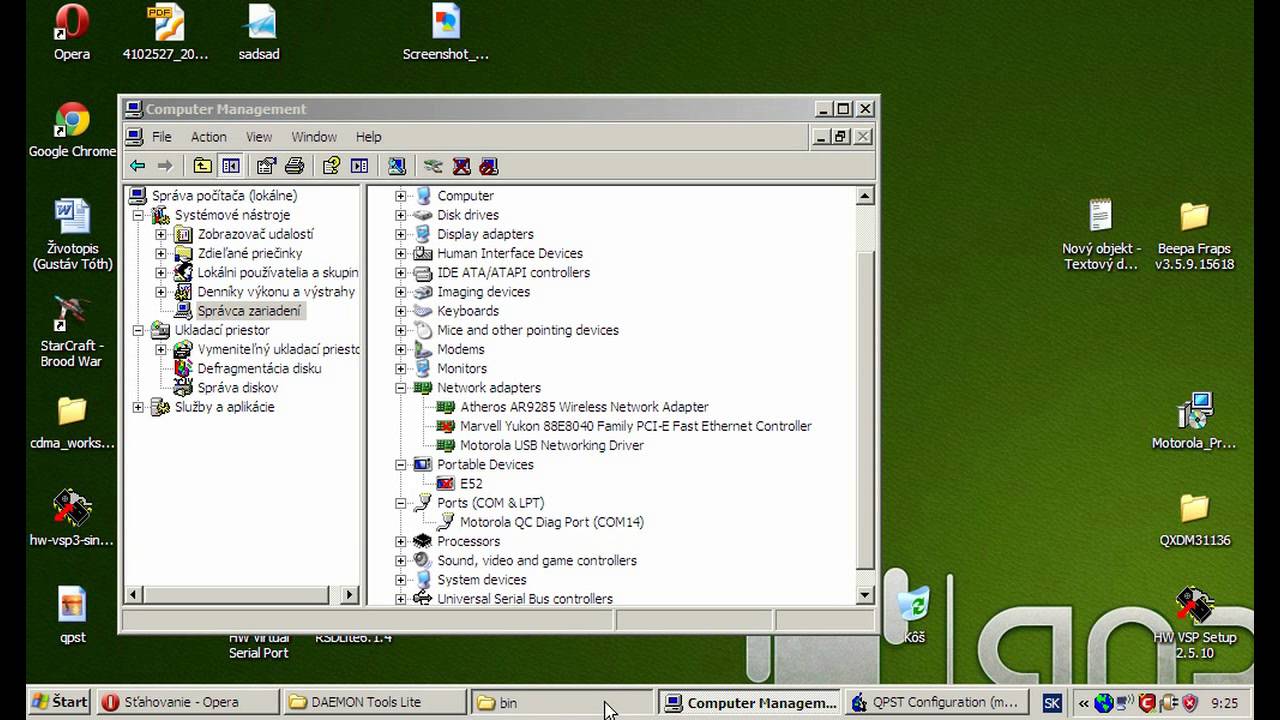Collapse the Portable Devices category
This screenshot has height=720, width=1280.
401,465
